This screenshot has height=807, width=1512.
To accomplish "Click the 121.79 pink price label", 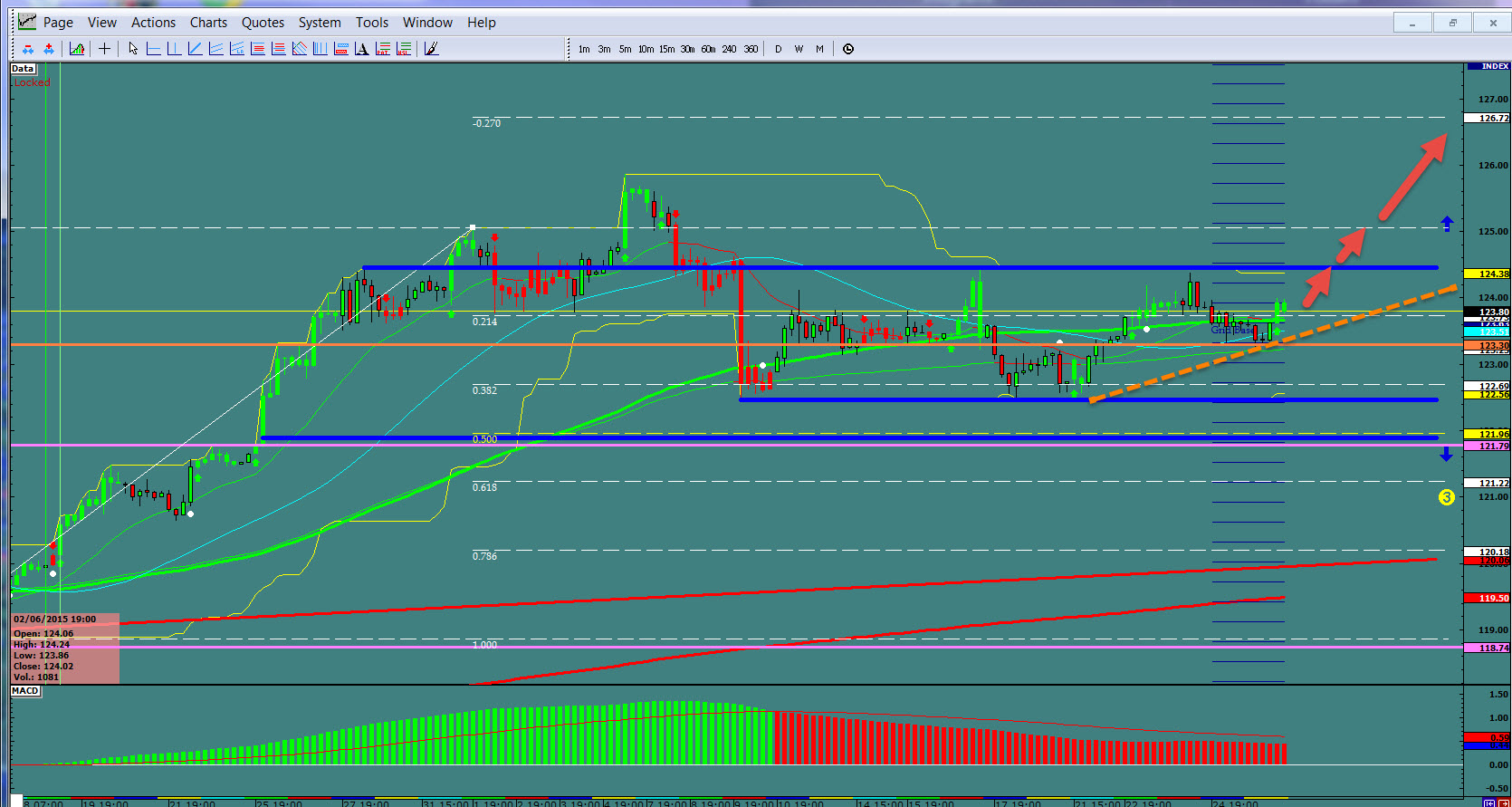I will (x=1487, y=446).
